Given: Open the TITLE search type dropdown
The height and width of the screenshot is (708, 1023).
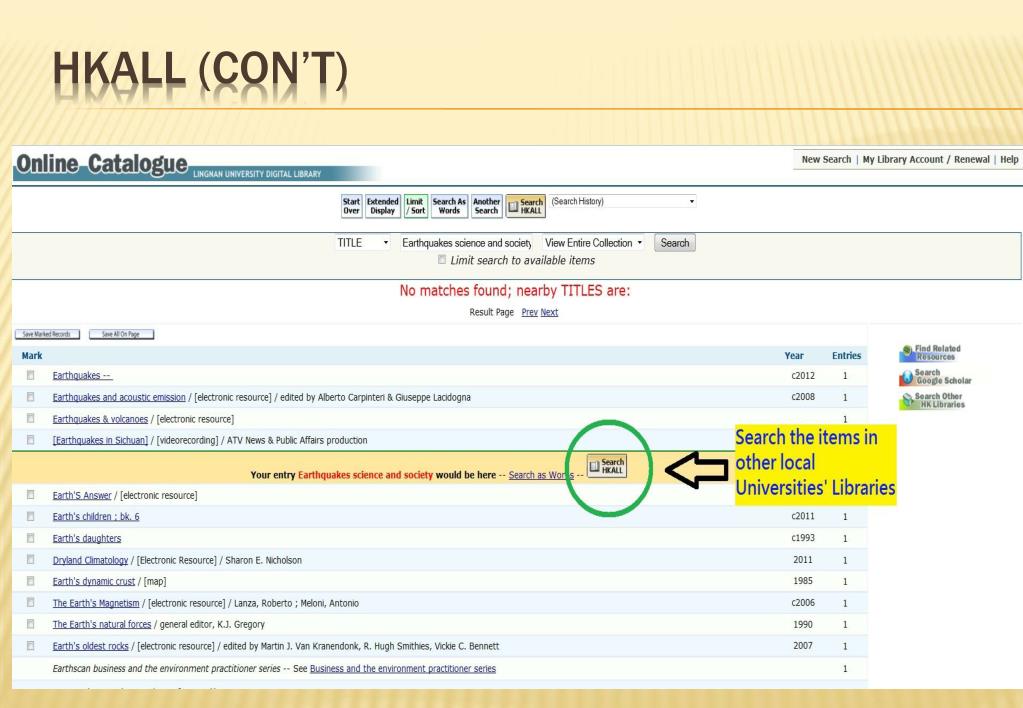Looking at the screenshot, I should [363, 243].
